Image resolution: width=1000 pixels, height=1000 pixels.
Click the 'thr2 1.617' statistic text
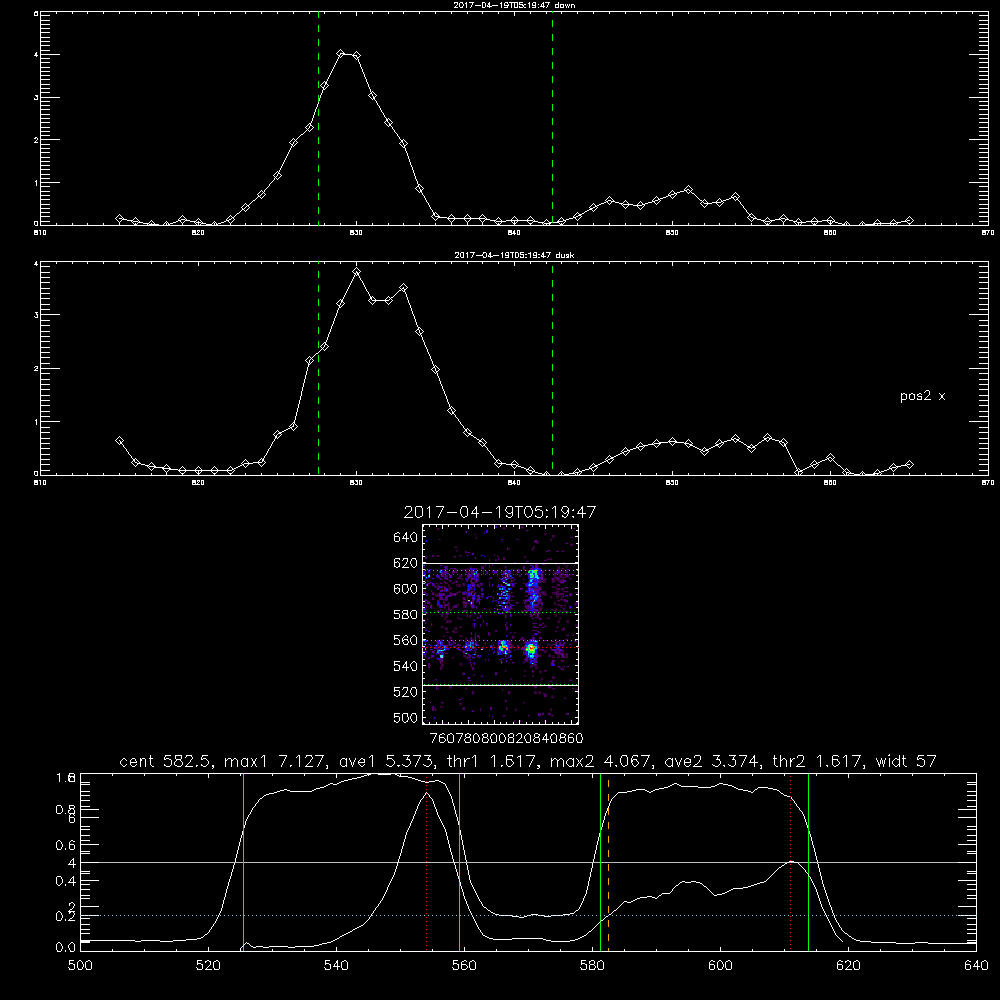819,761
